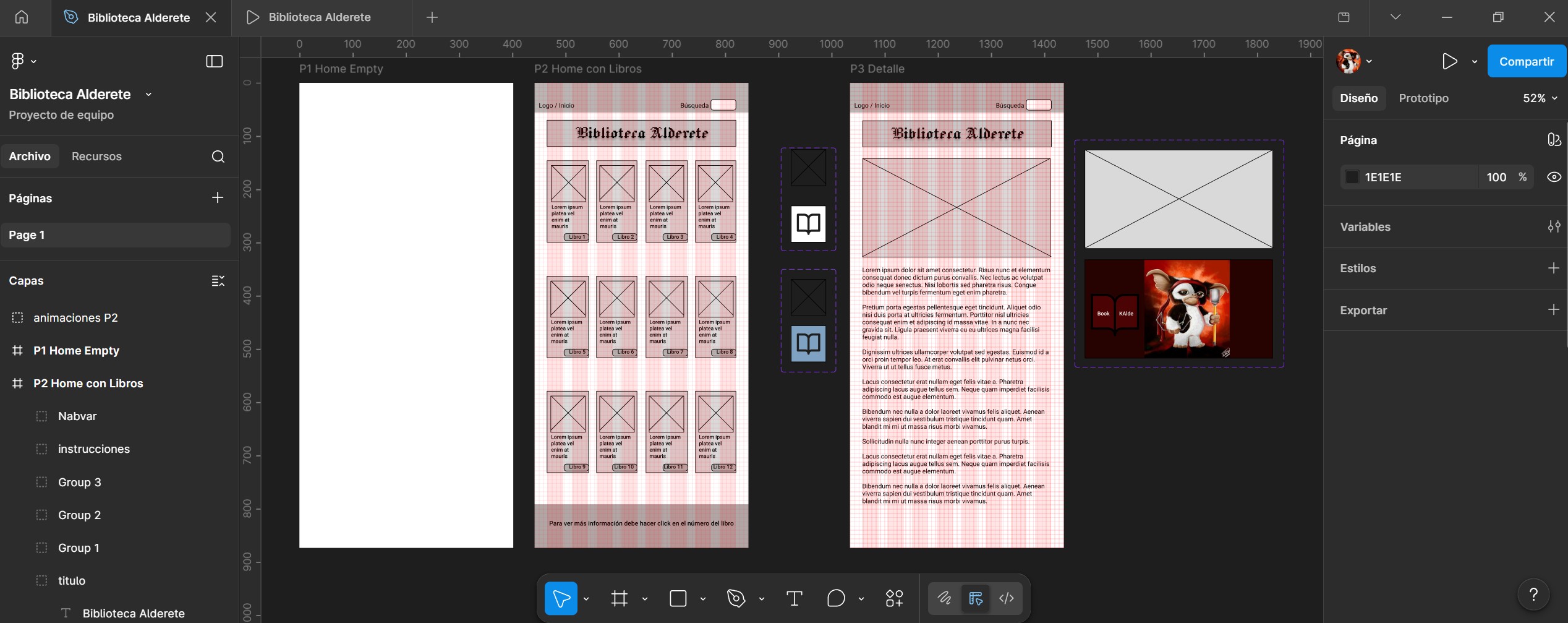This screenshot has height=623, width=1568.
Task: Select the Pen tool
Action: point(736,598)
